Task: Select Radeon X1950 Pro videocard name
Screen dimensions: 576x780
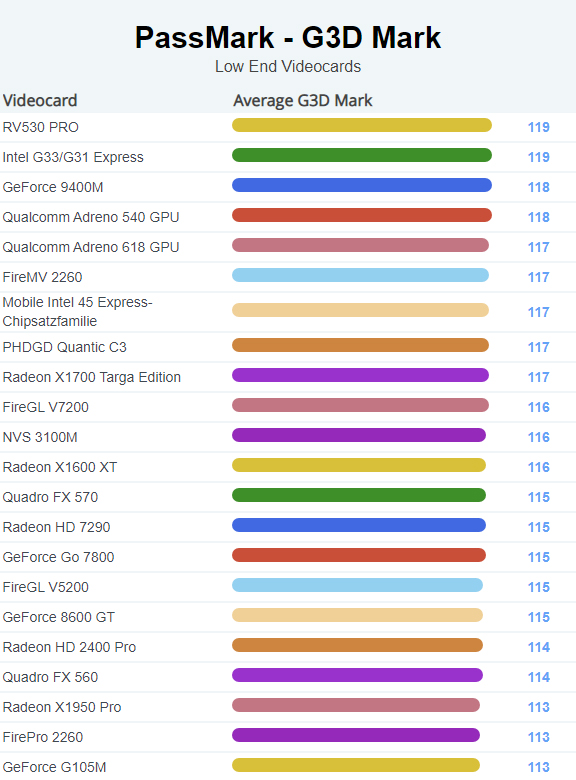Action: tap(62, 707)
